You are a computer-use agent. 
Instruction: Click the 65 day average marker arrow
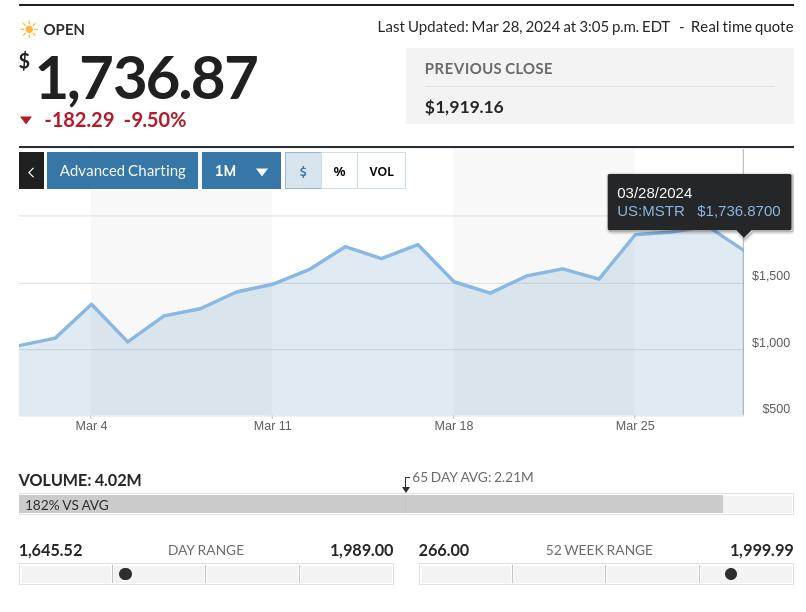(x=406, y=485)
